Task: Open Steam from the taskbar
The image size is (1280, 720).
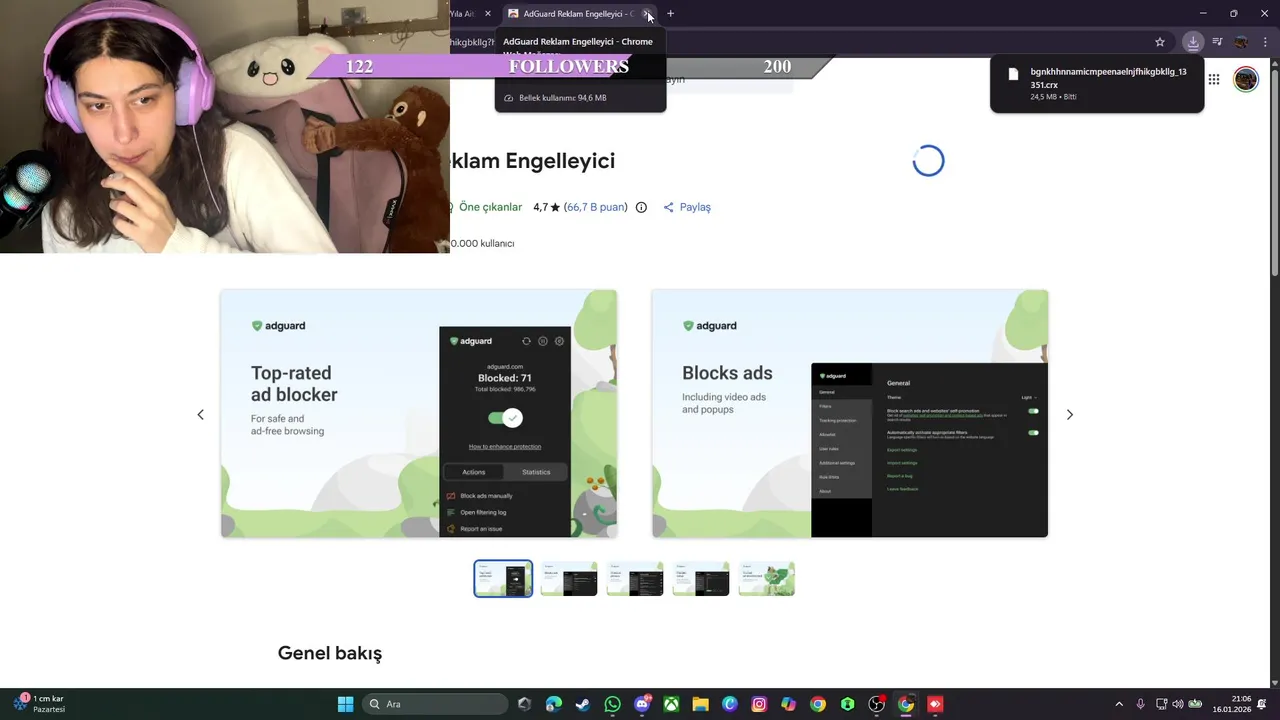Action: point(583,704)
